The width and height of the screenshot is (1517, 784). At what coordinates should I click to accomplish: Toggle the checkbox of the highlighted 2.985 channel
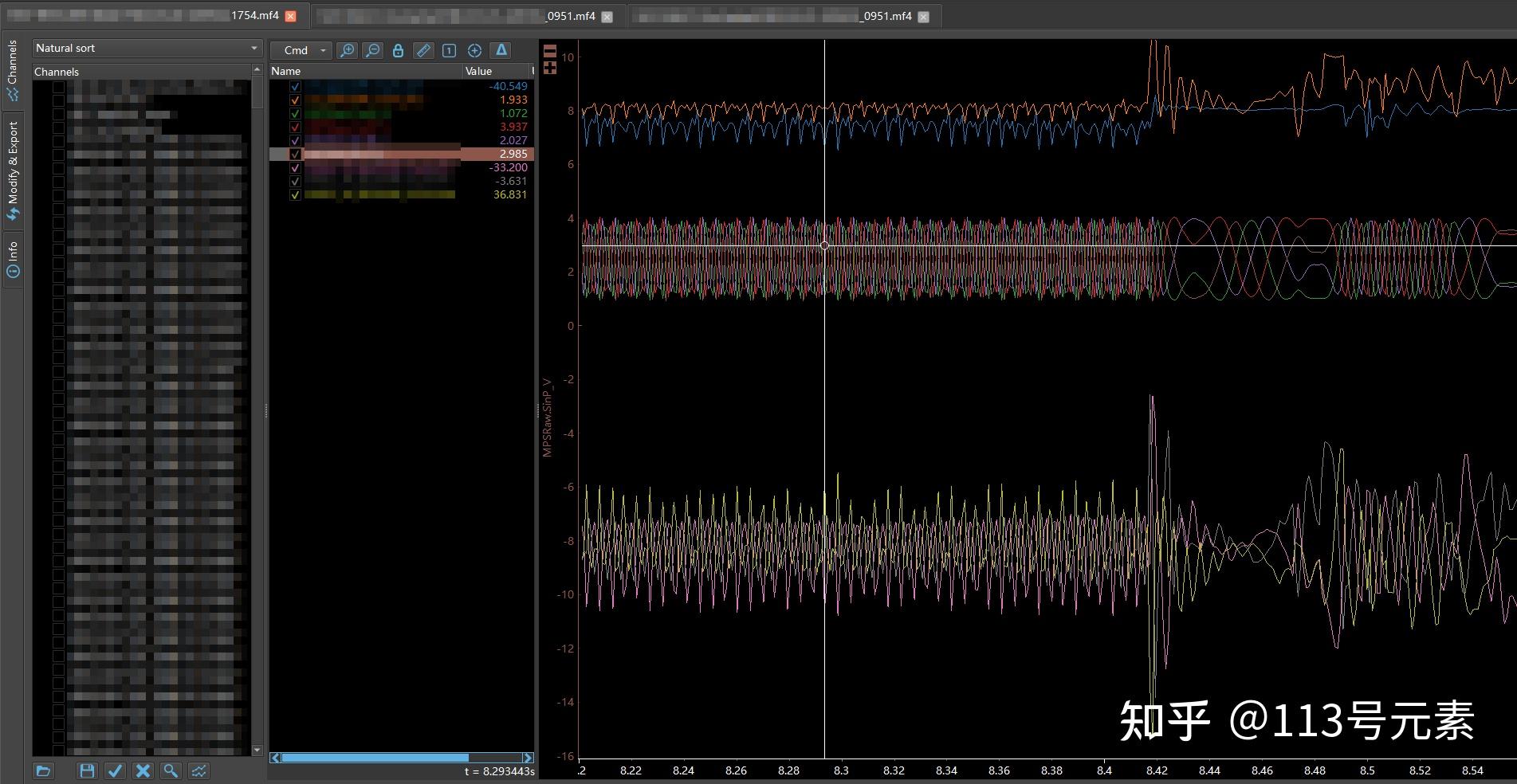coord(296,154)
